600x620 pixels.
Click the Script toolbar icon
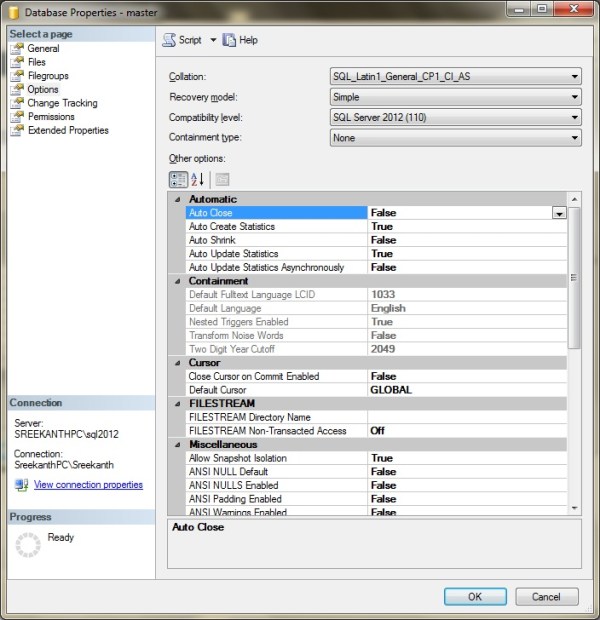(169, 40)
